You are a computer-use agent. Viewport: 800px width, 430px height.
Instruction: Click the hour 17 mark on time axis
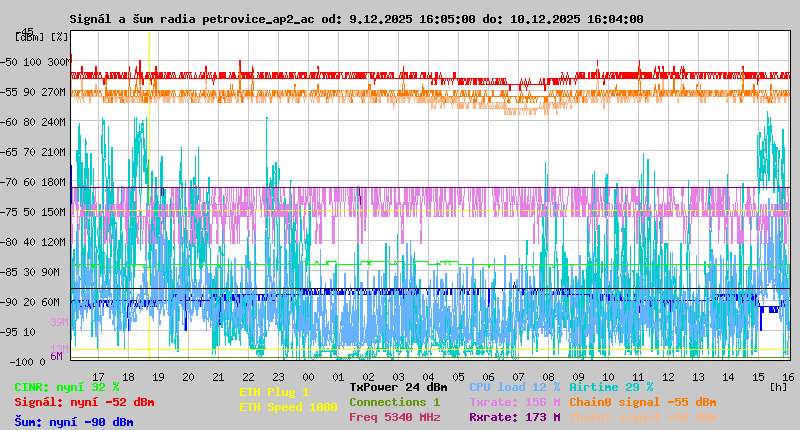click(x=98, y=376)
